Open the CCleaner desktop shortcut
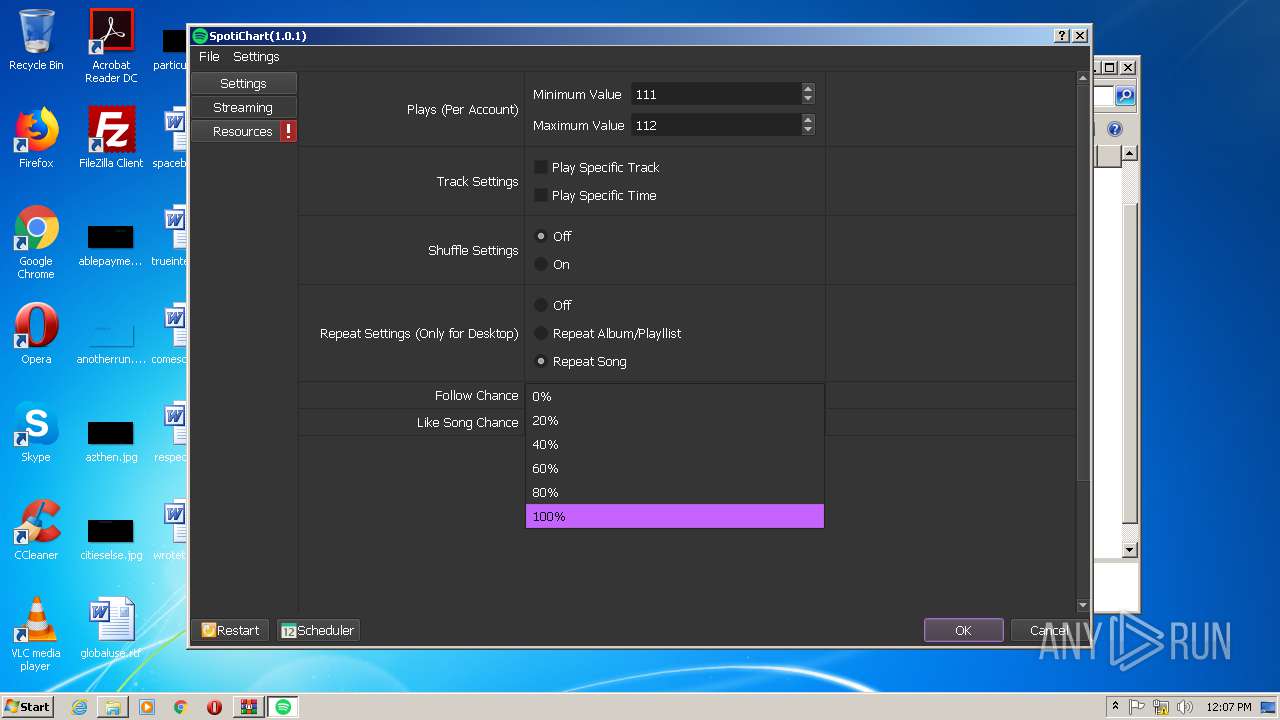The image size is (1280, 720). pyautogui.click(x=36, y=530)
